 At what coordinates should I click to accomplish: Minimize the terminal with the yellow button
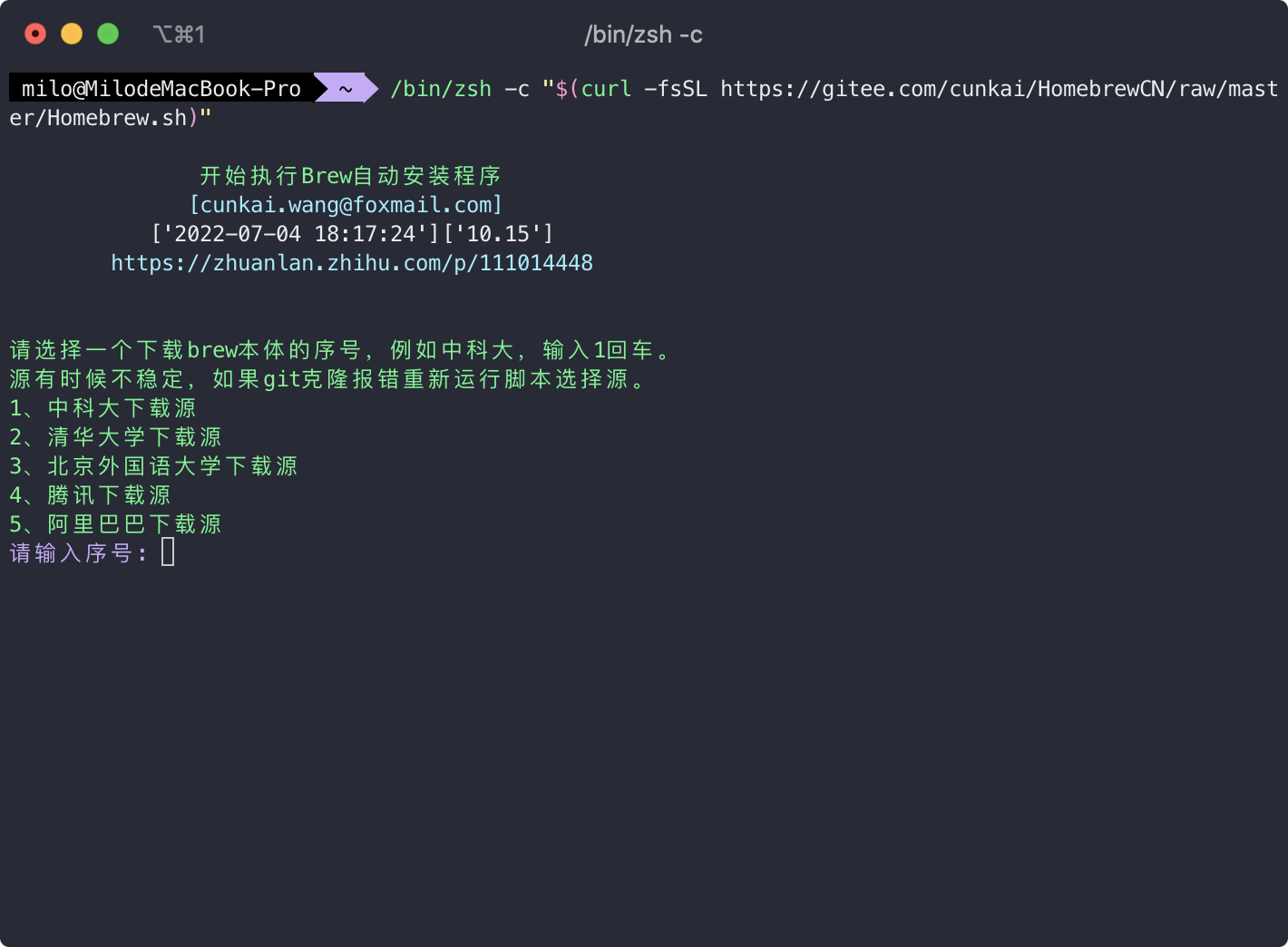[x=72, y=34]
